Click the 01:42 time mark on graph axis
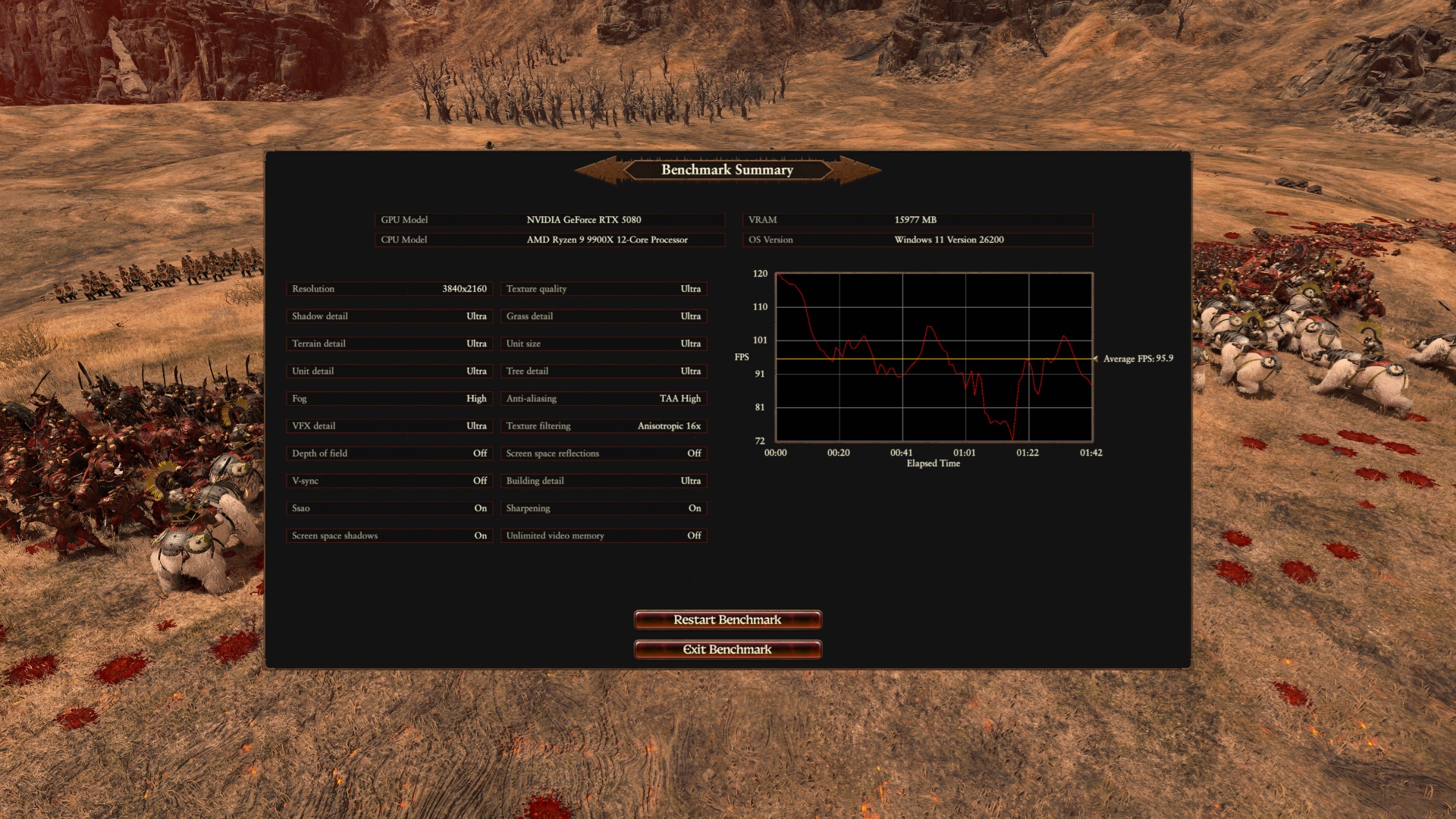 (1090, 453)
